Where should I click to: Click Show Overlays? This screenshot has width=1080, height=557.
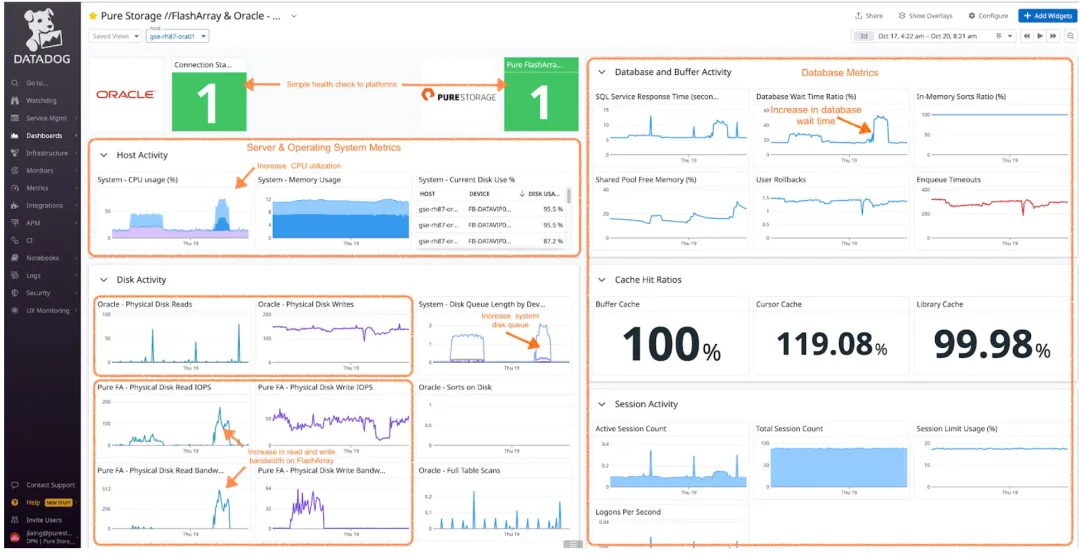926,15
